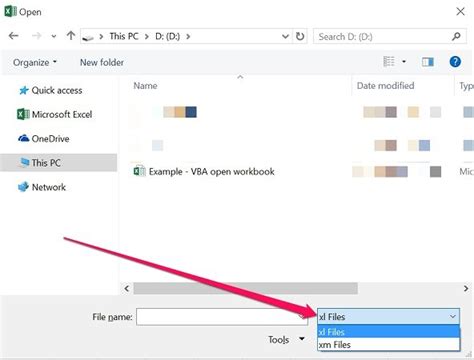474x360 pixels.
Task: Select This PC in navigation pane
Action: point(58,163)
